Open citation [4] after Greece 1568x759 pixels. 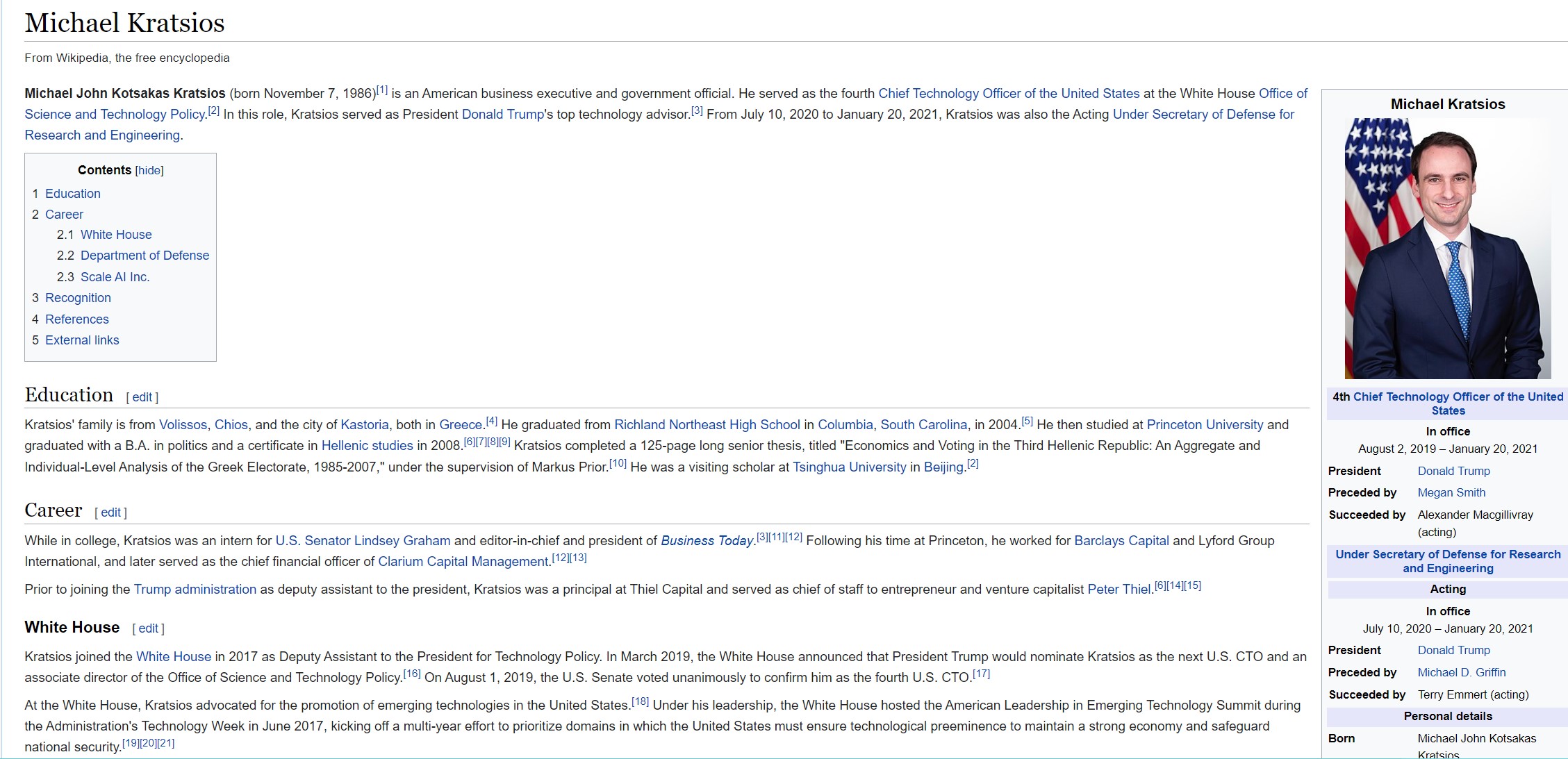(492, 422)
